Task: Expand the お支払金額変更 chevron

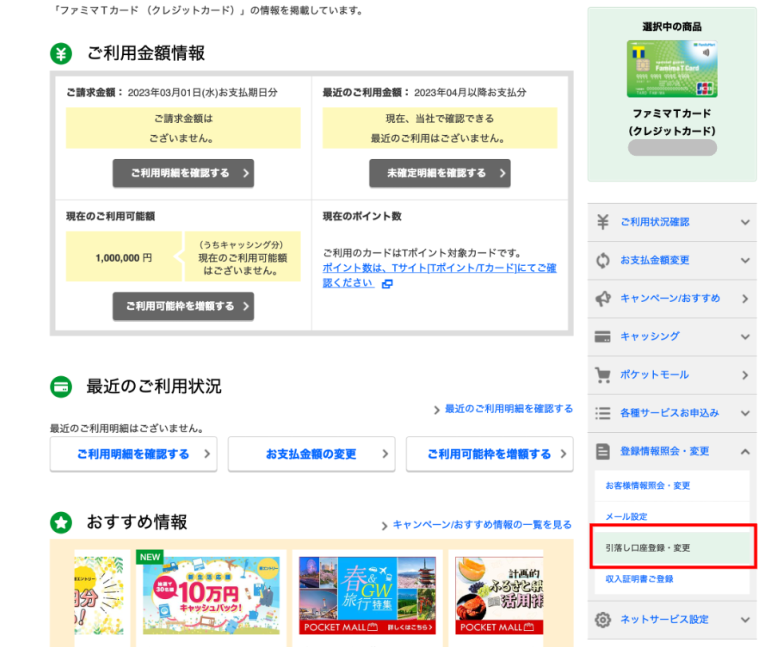Action: [x=745, y=261]
